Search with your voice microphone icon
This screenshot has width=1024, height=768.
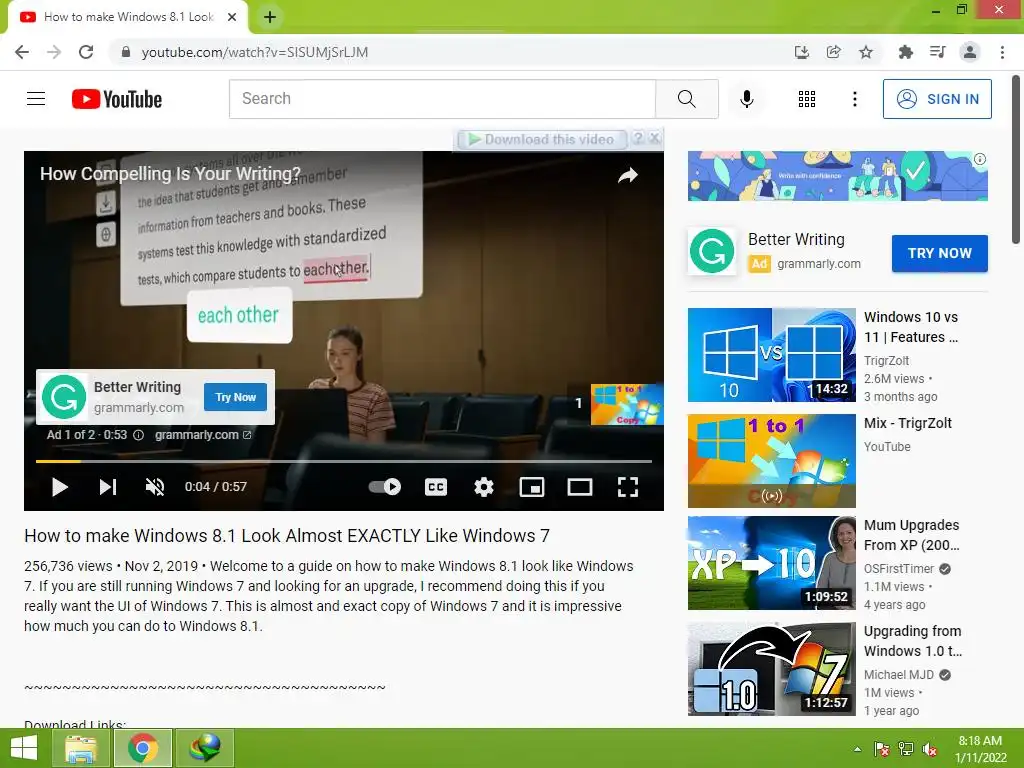(x=746, y=99)
